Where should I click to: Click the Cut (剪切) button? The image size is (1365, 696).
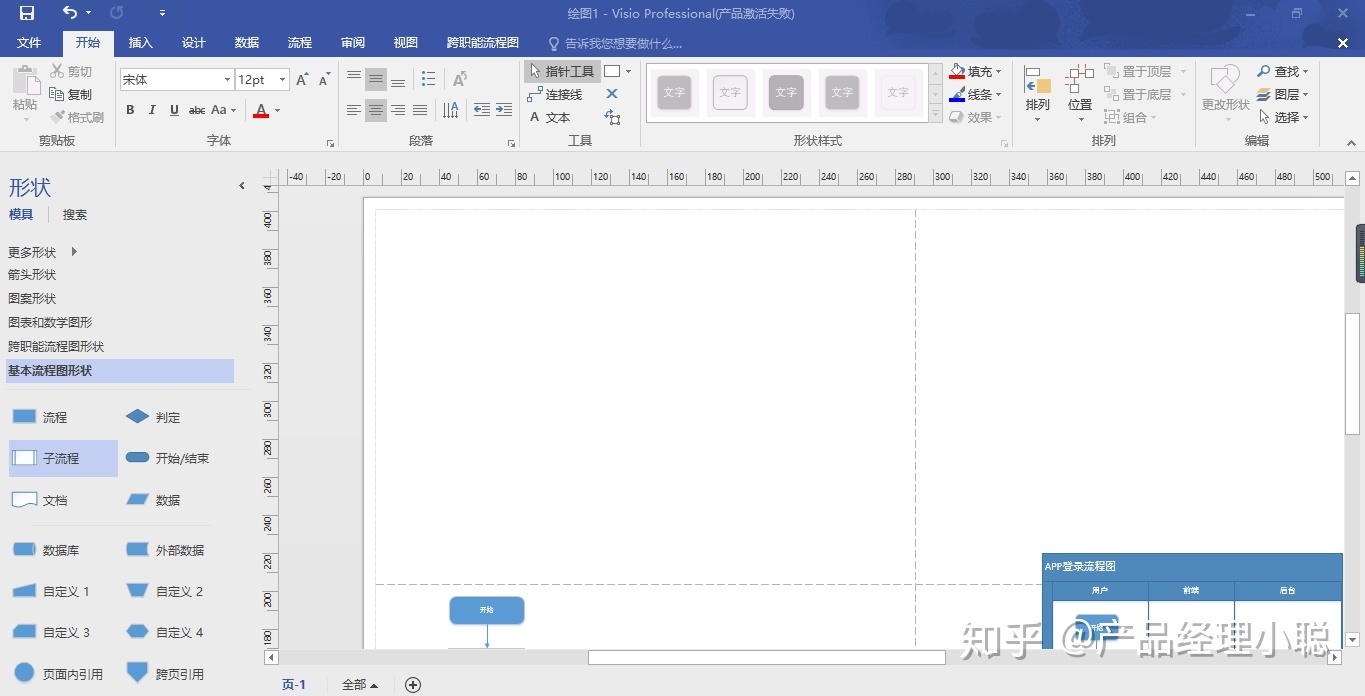[x=71, y=72]
